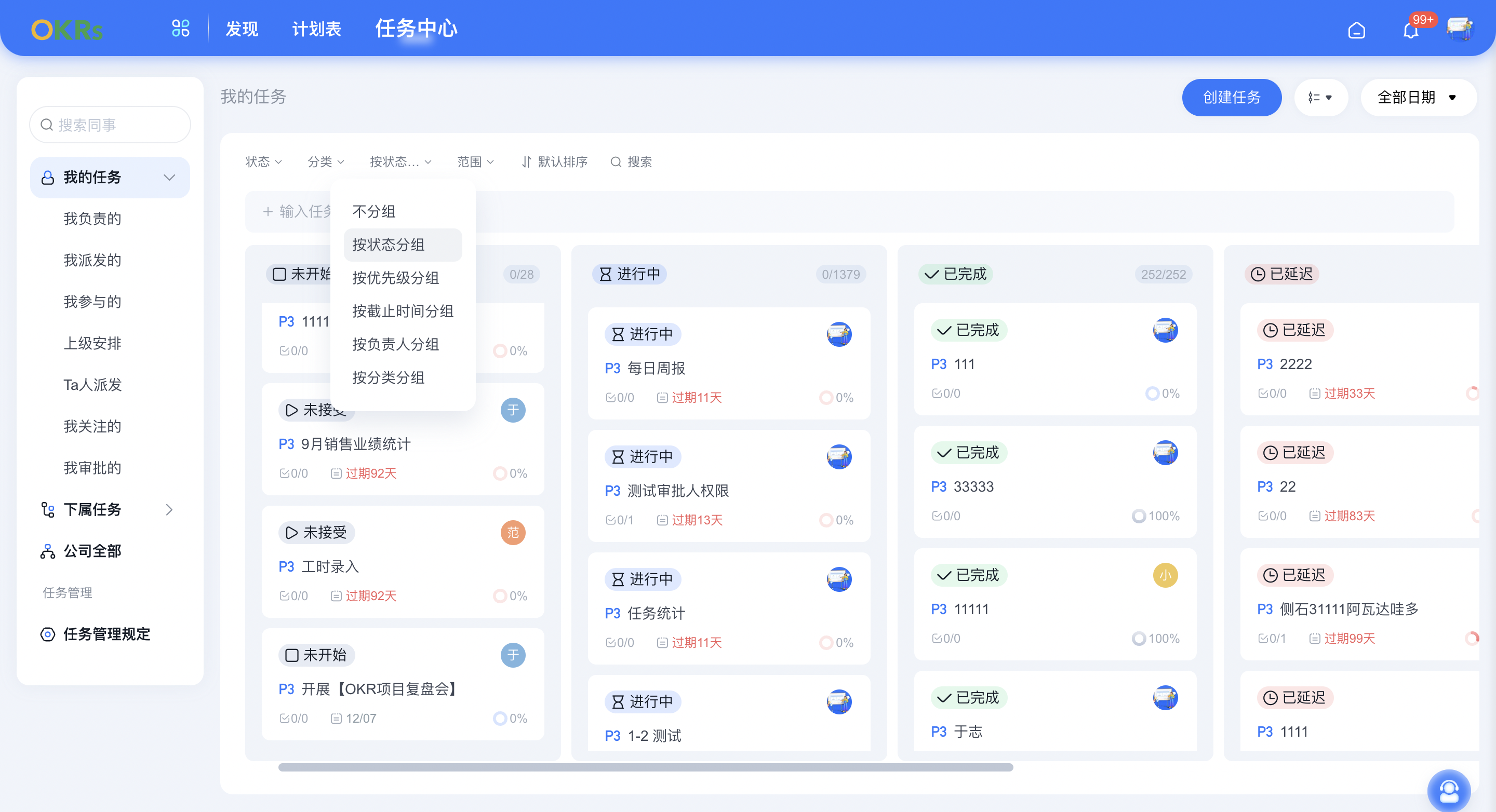Click the 搜索 magnifier in filter bar
The height and width of the screenshot is (812, 1496).
point(616,162)
